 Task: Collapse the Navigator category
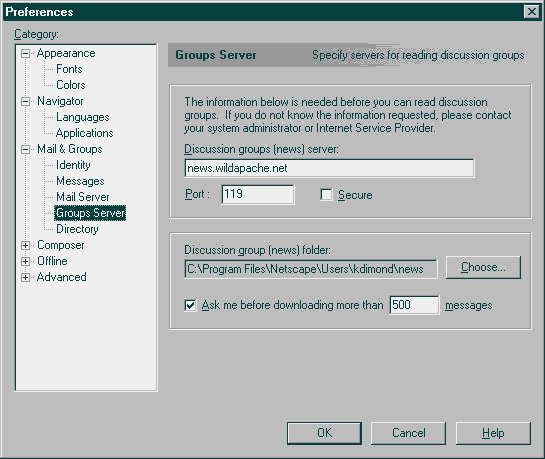click(25, 101)
